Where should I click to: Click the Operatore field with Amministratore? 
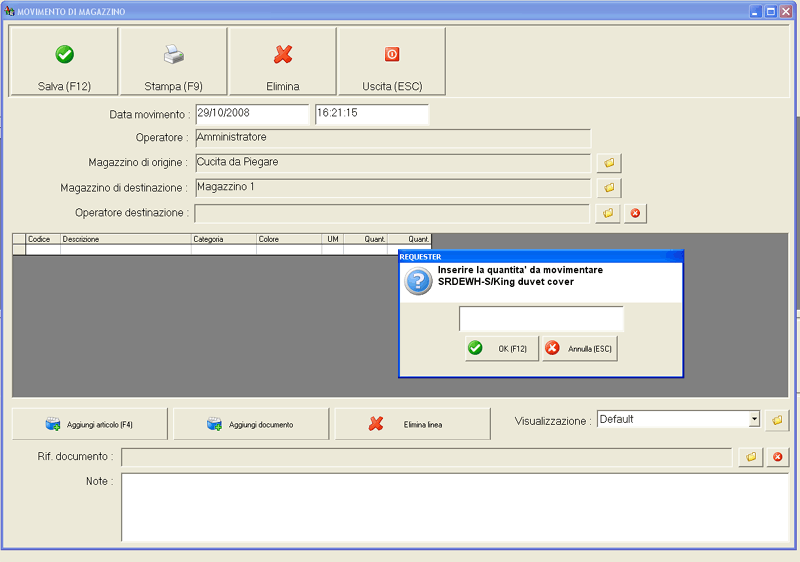point(393,138)
